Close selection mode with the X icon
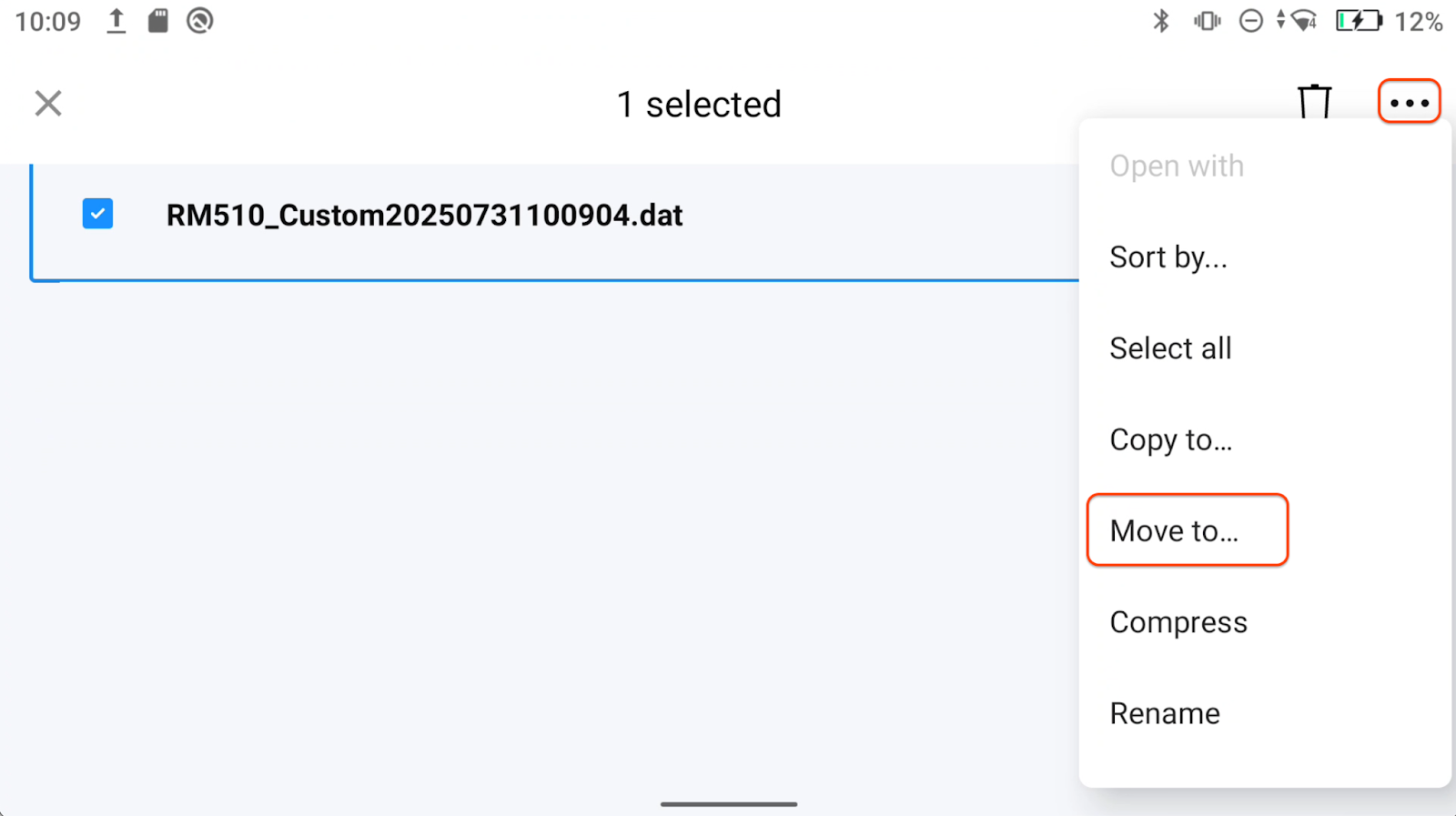The height and width of the screenshot is (816, 1456). [48, 104]
